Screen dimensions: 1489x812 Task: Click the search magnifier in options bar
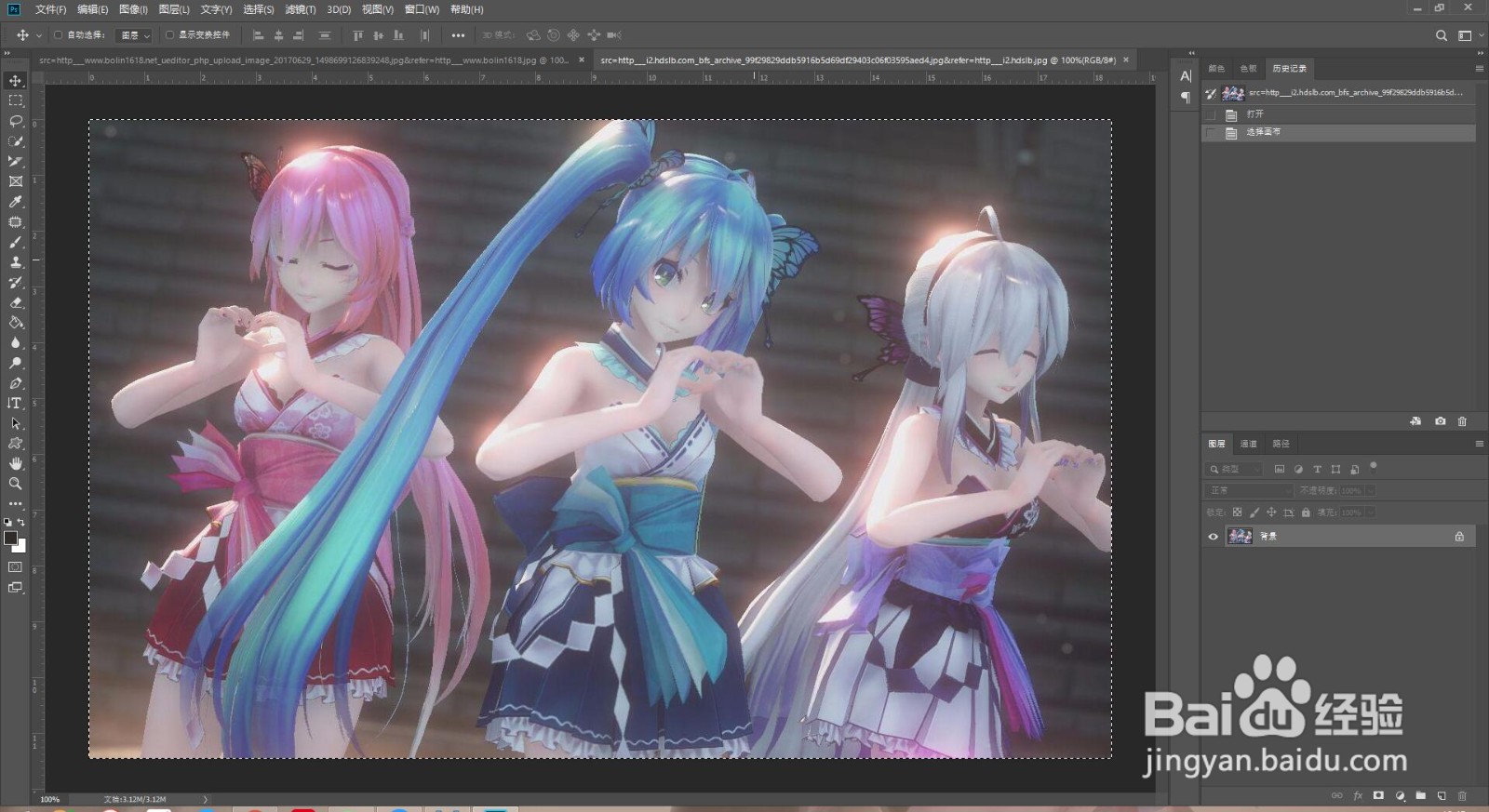1442,35
